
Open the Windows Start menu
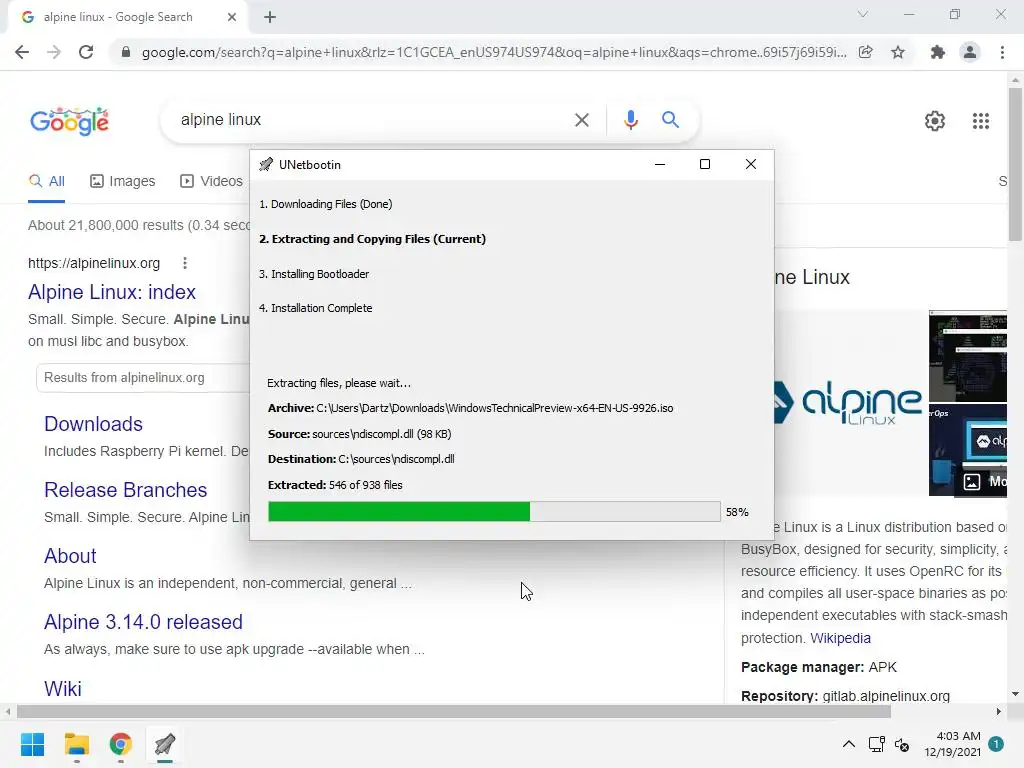32,744
